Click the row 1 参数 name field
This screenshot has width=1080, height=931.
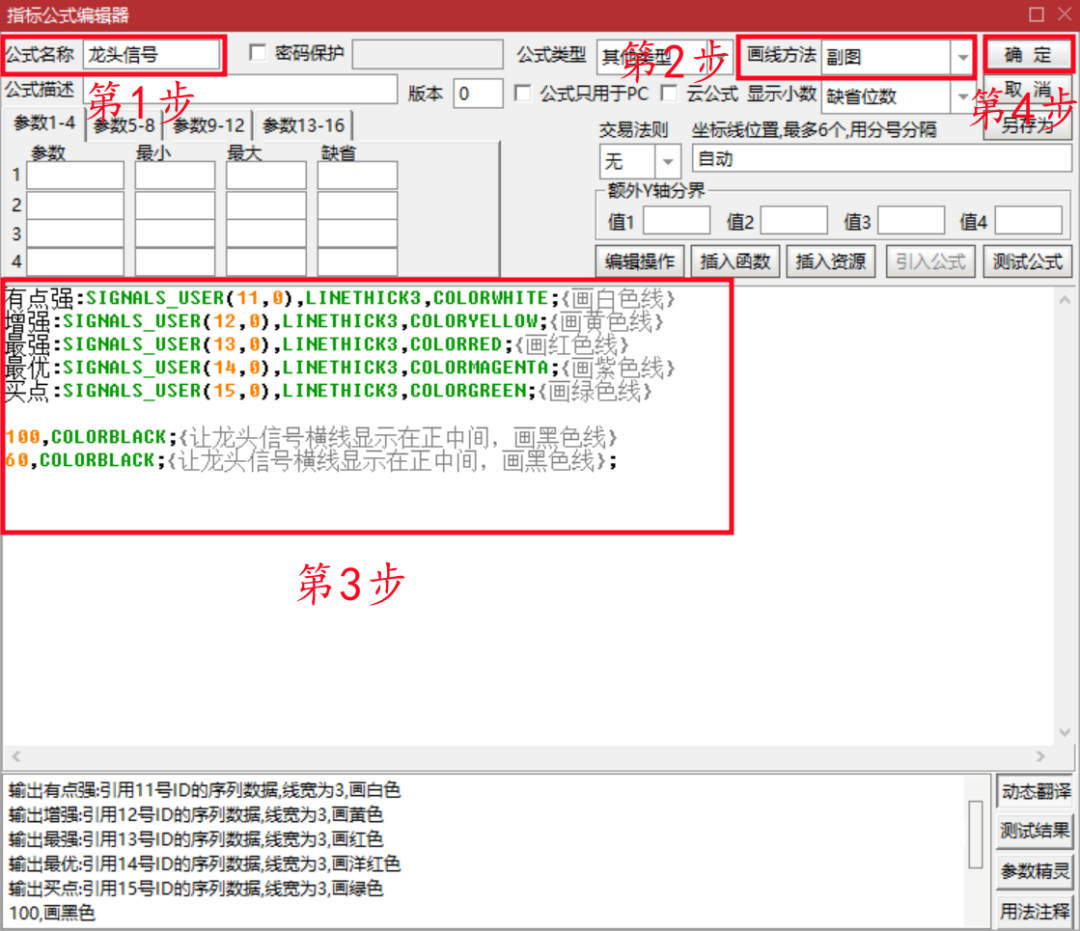(75, 175)
